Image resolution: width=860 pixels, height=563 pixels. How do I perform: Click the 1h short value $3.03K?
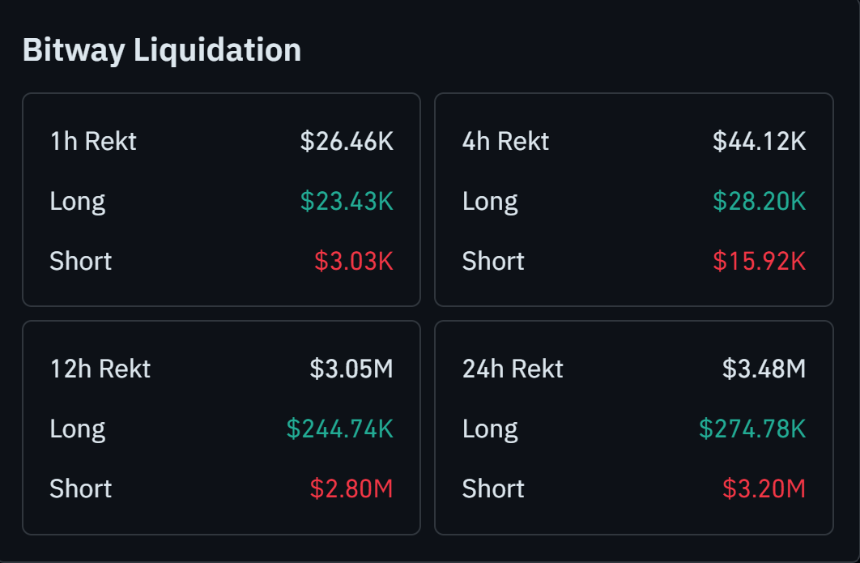pyautogui.click(x=354, y=261)
